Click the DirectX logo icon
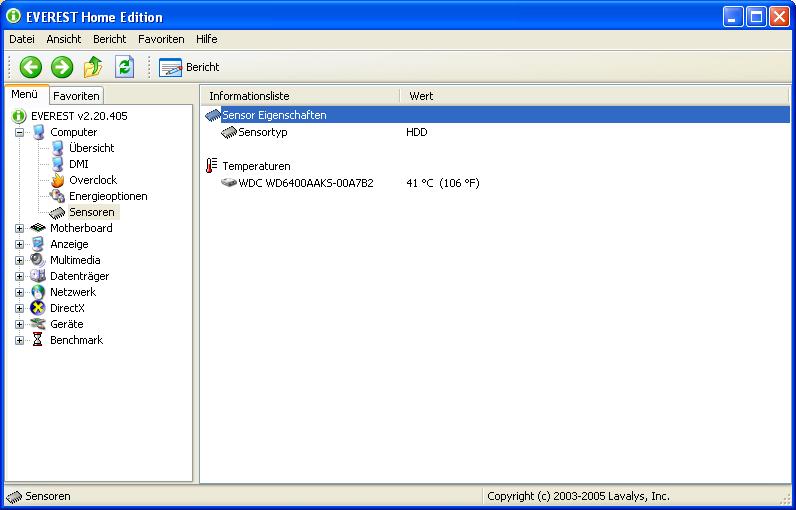The height and width of the screenshot is (510, 796). (x=38, y=308)
